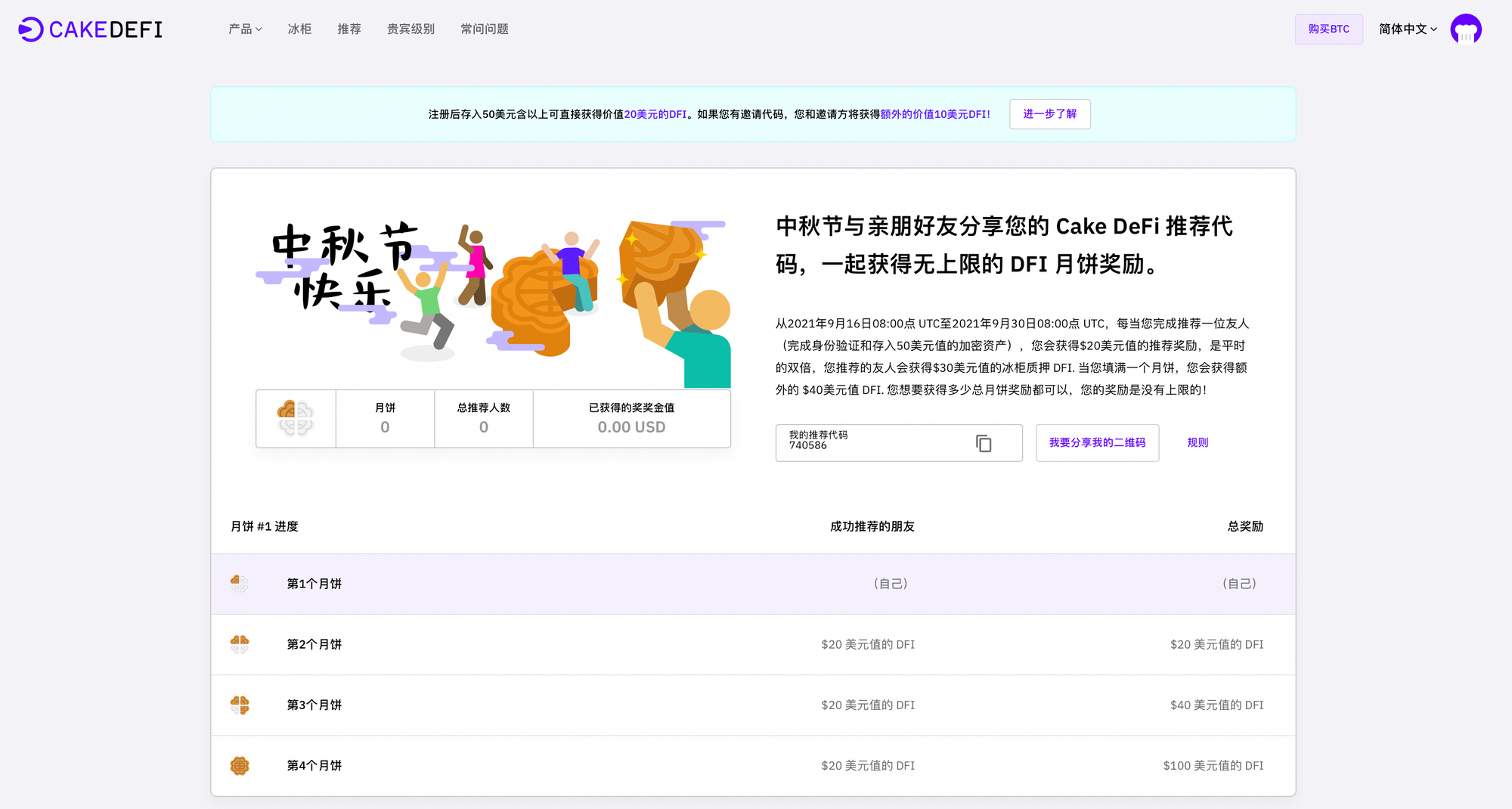Click the Cake DeFi logo

[x=90, y=29]
